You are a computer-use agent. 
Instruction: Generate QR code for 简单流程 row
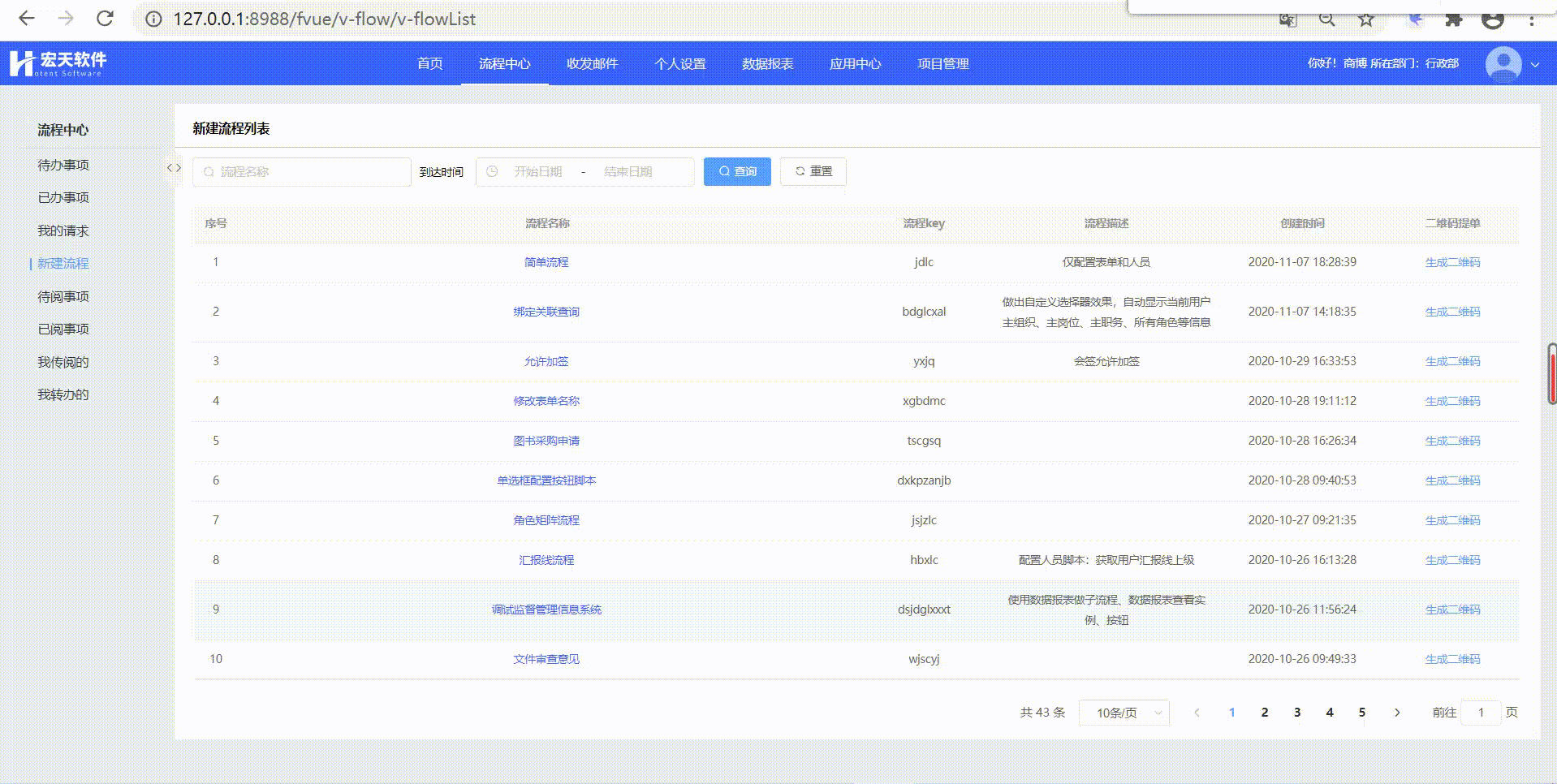coord(1452,262)
